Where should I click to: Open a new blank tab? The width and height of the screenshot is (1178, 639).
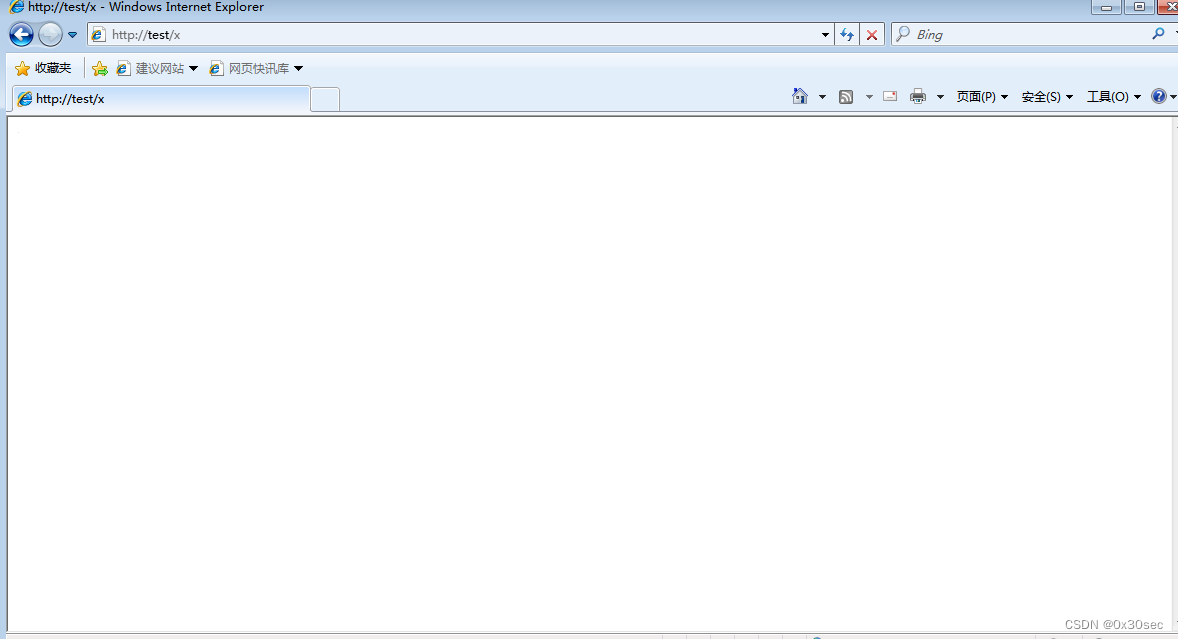325,99
